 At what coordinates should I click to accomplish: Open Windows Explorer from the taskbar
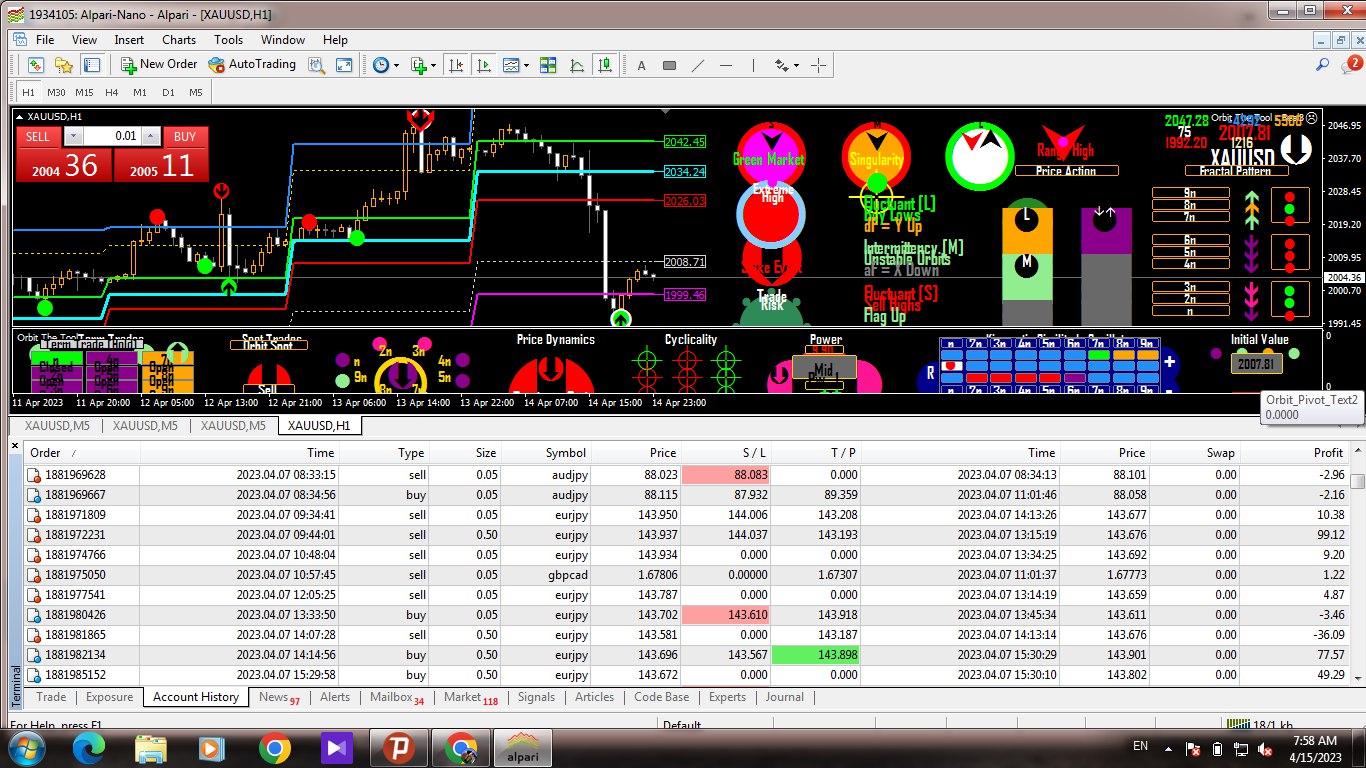coord(151,747)
